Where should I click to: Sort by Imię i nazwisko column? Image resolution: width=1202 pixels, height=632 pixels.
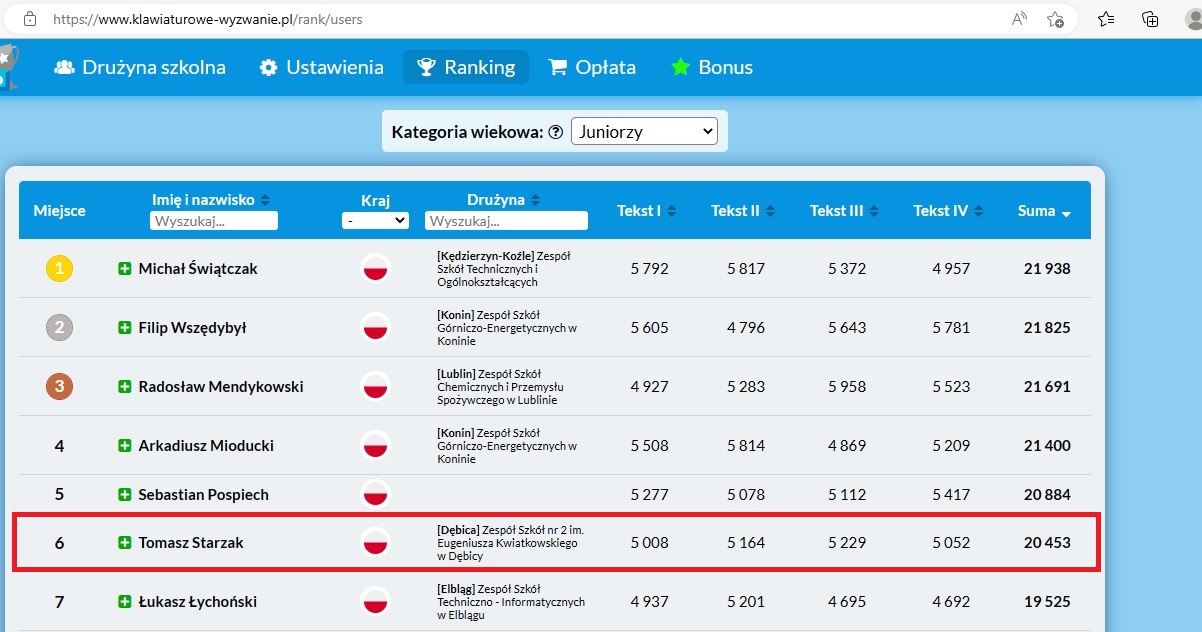point(210,200)
